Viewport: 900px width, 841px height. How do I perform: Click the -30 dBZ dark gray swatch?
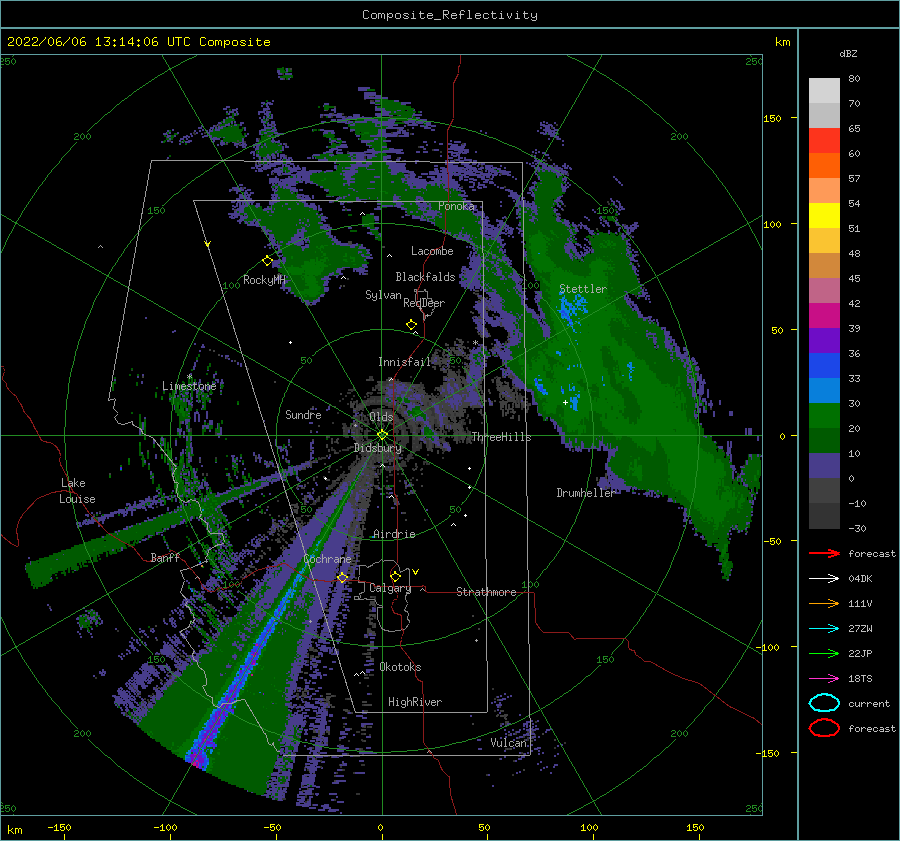tap(824, 516)
